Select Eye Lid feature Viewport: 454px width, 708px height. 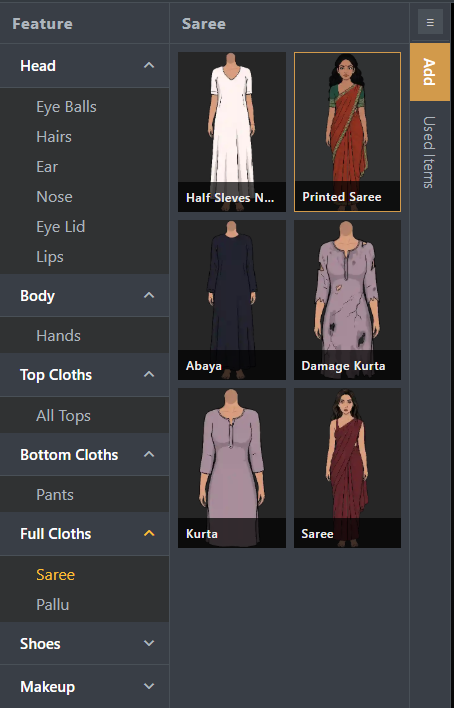(61, 227)
